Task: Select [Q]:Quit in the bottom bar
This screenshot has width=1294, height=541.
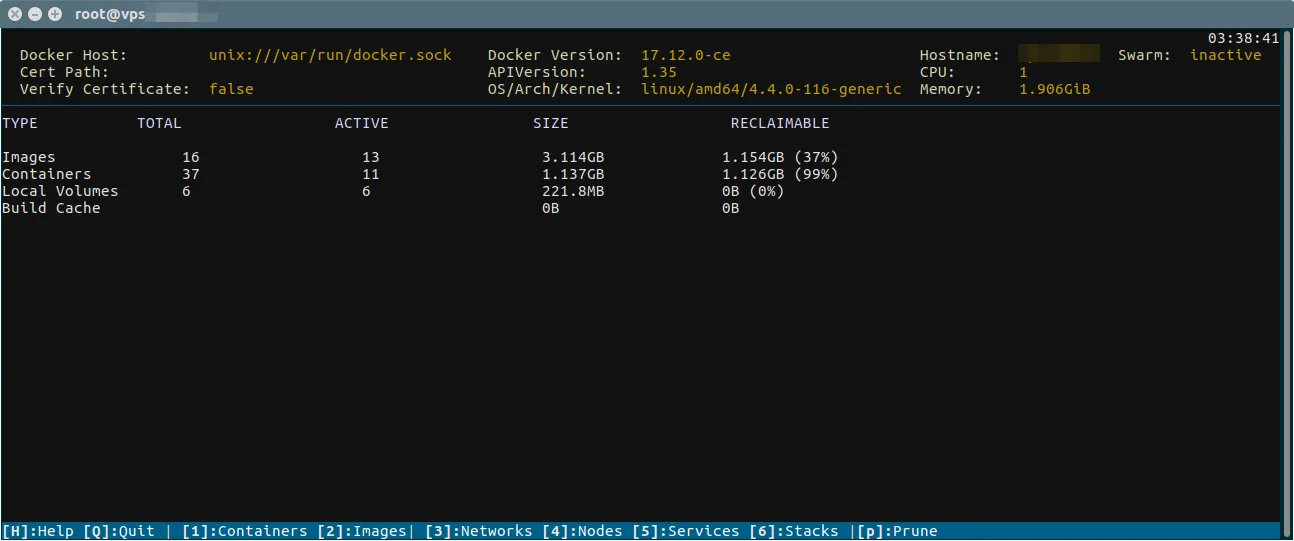Action: click(x=119, y=531)
